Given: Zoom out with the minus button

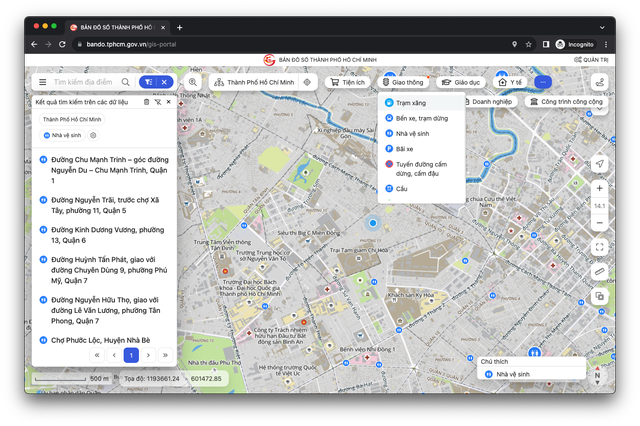Looking at the screenshot, I should tap(600, 223).
